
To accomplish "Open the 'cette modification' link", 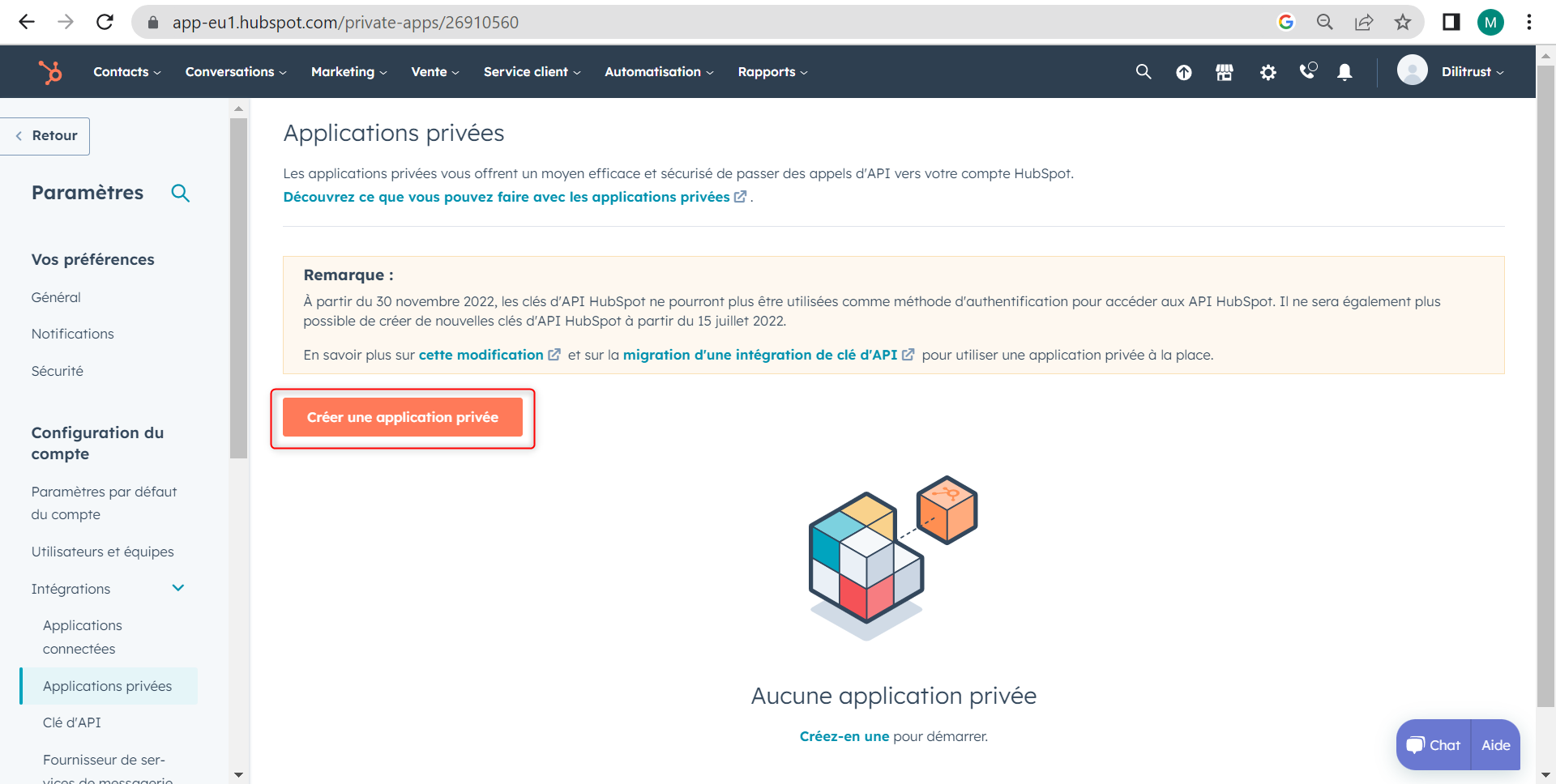I will (x=489, y=355).
